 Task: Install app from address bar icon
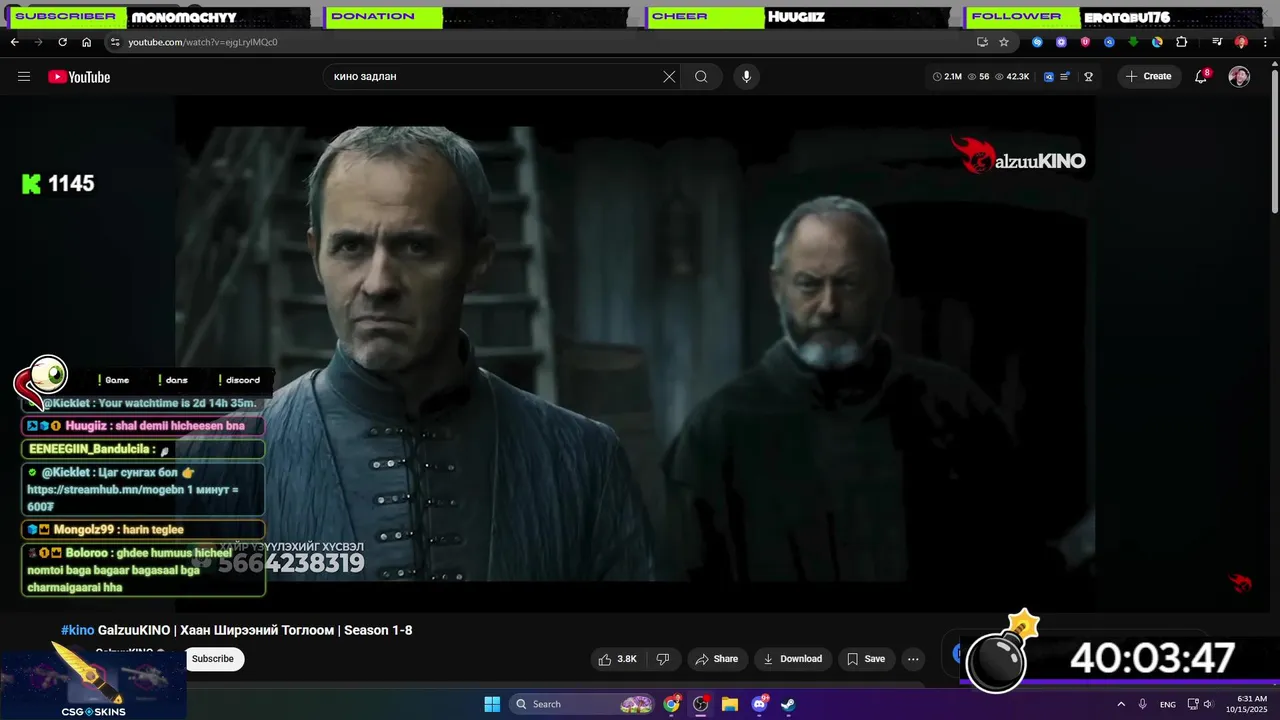pyautogui.click(x=982, y=42)
